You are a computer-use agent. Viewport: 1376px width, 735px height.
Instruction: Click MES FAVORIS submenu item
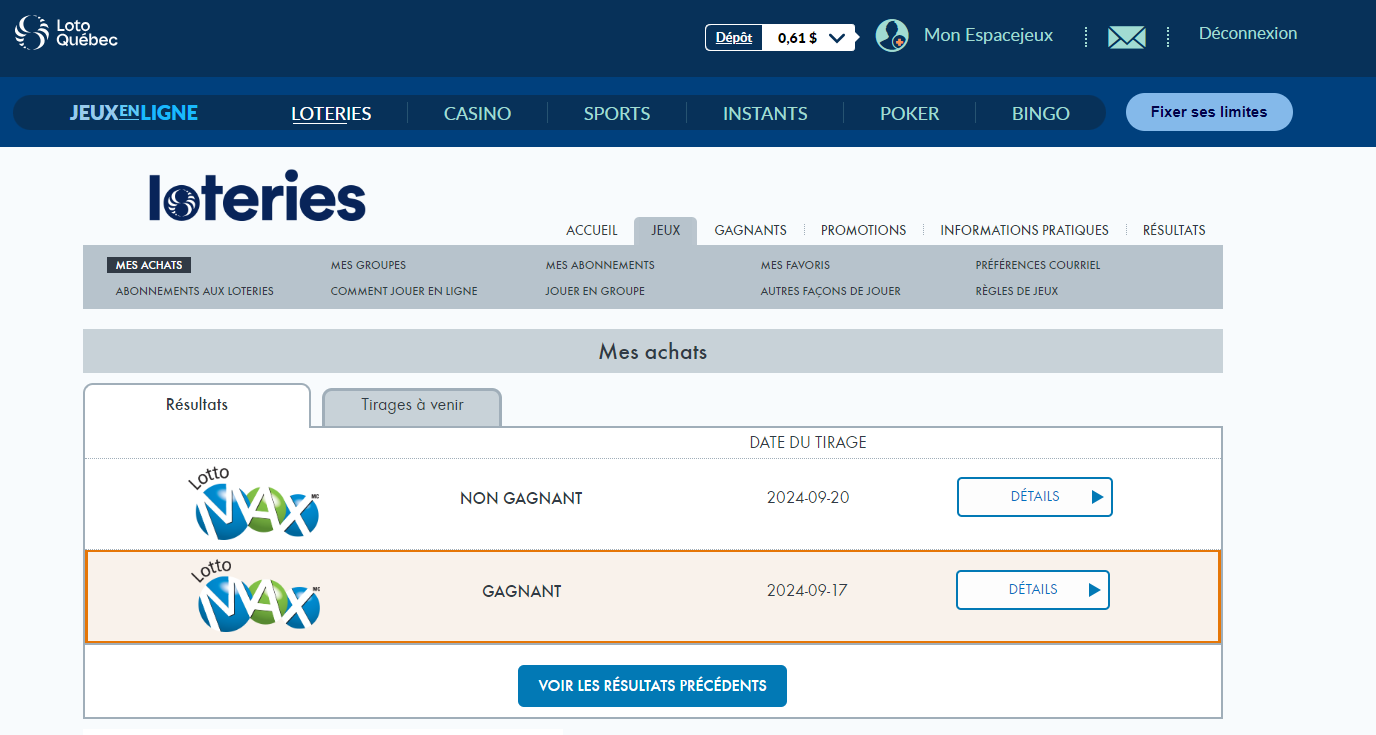point(795,265)
